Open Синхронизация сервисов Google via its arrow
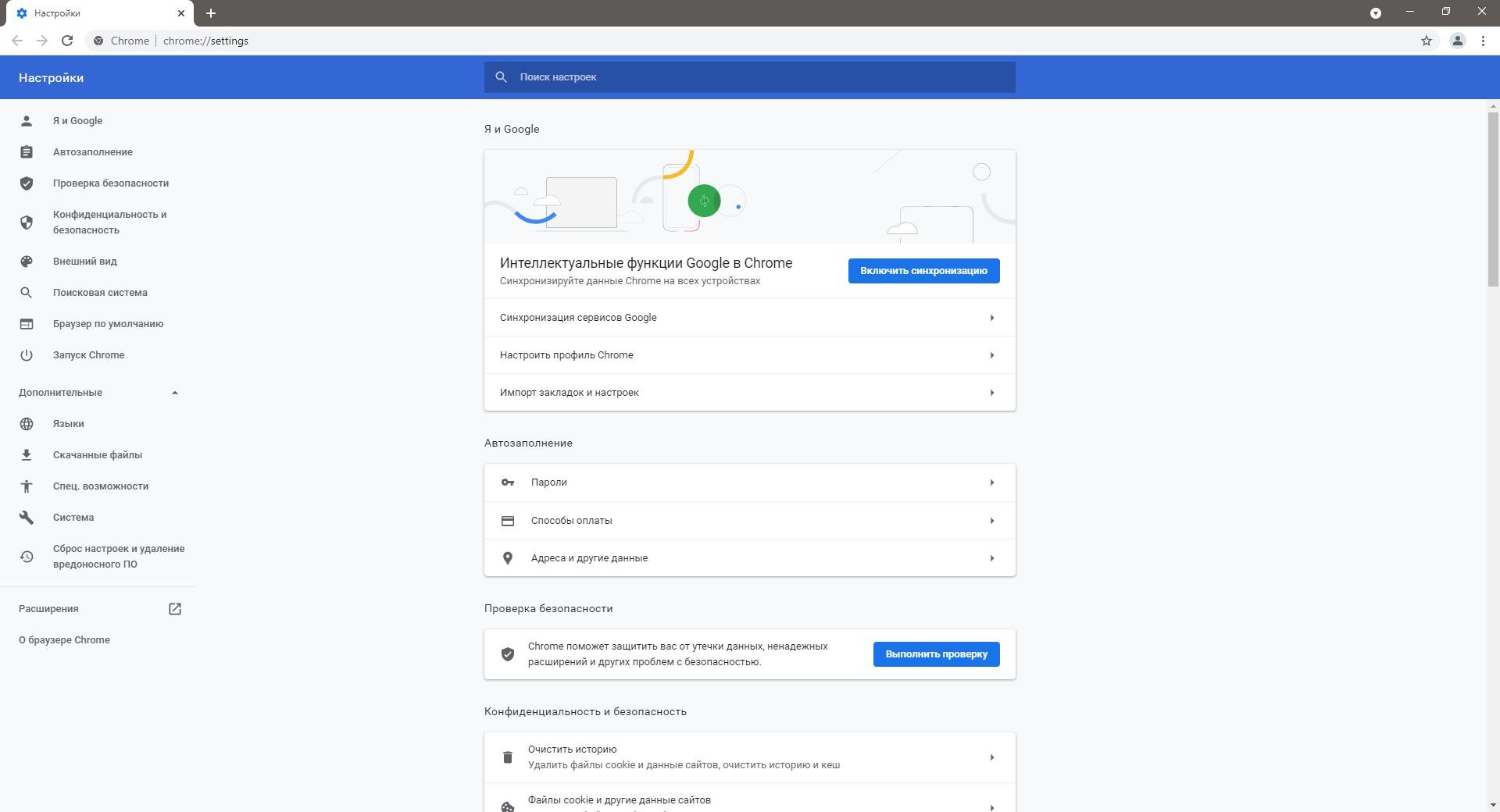 [x=992, y=318]
